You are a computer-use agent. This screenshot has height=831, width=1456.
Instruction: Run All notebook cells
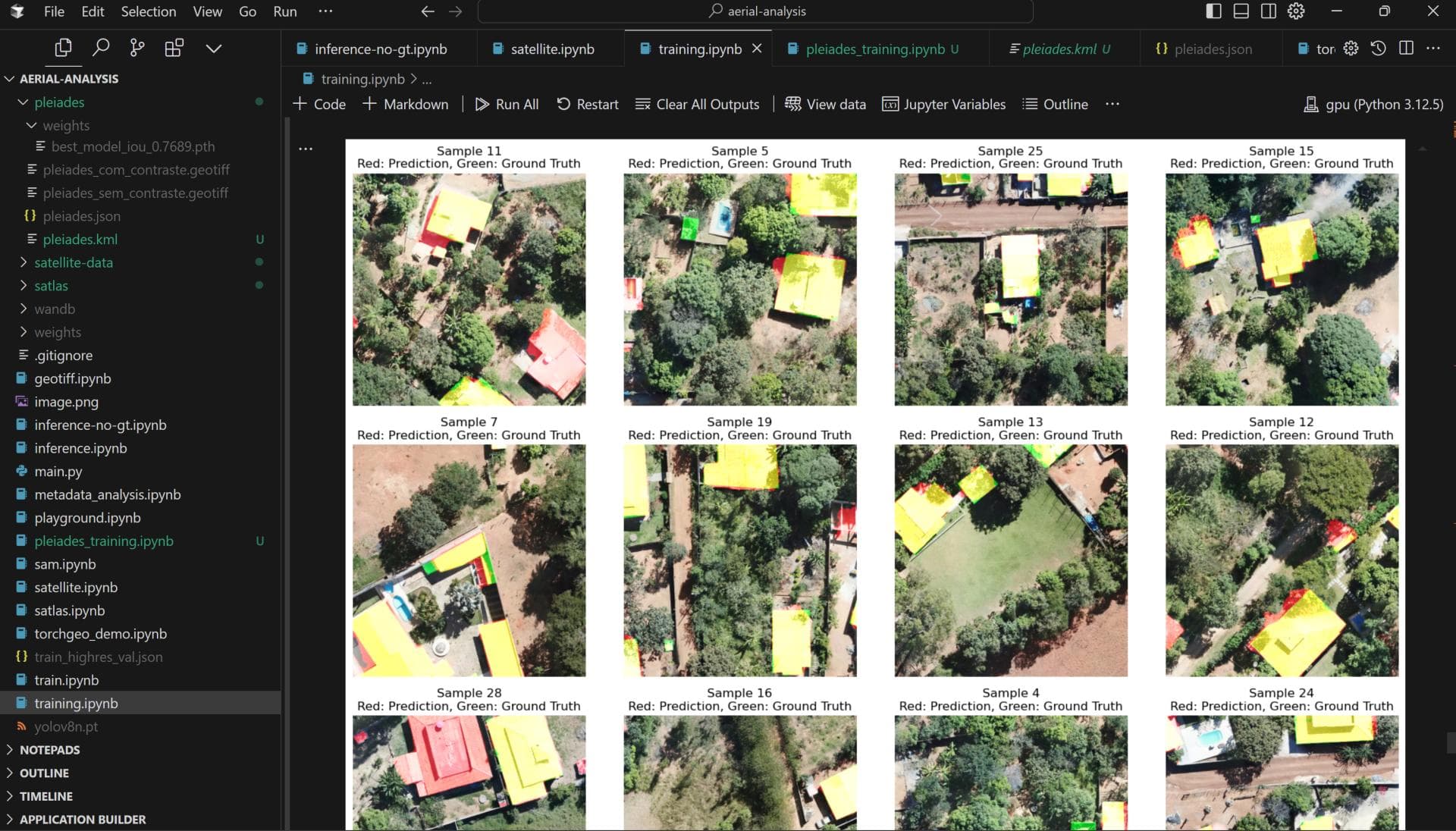[507, 105]
